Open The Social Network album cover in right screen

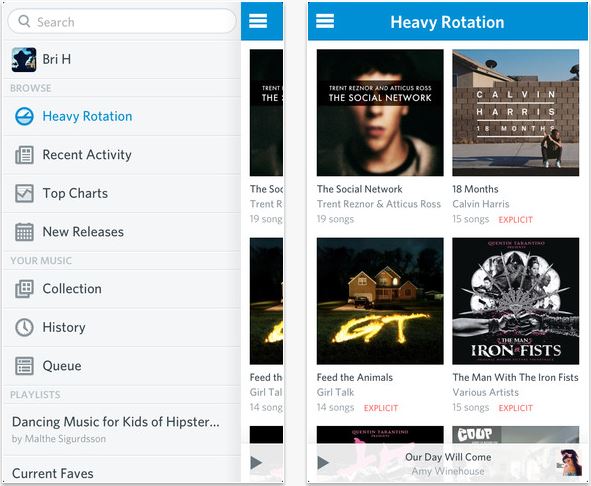[x=380, y=112]
